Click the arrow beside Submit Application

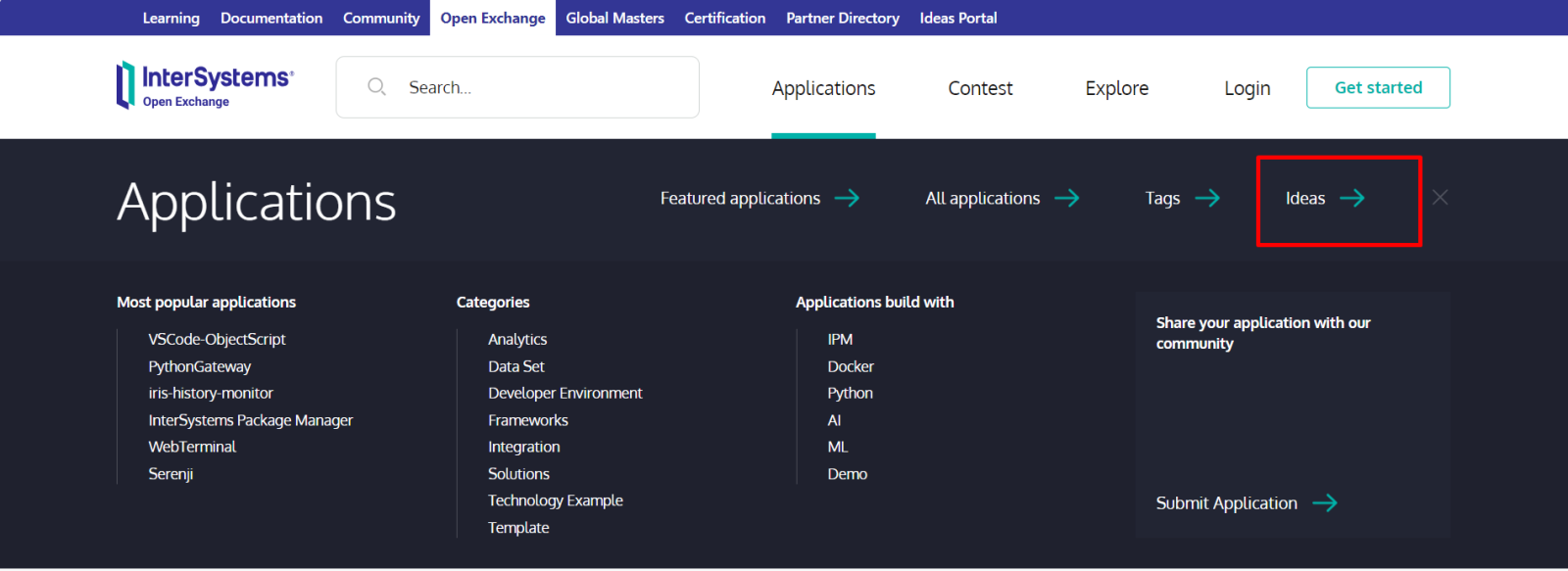[x=1325, y=502]
